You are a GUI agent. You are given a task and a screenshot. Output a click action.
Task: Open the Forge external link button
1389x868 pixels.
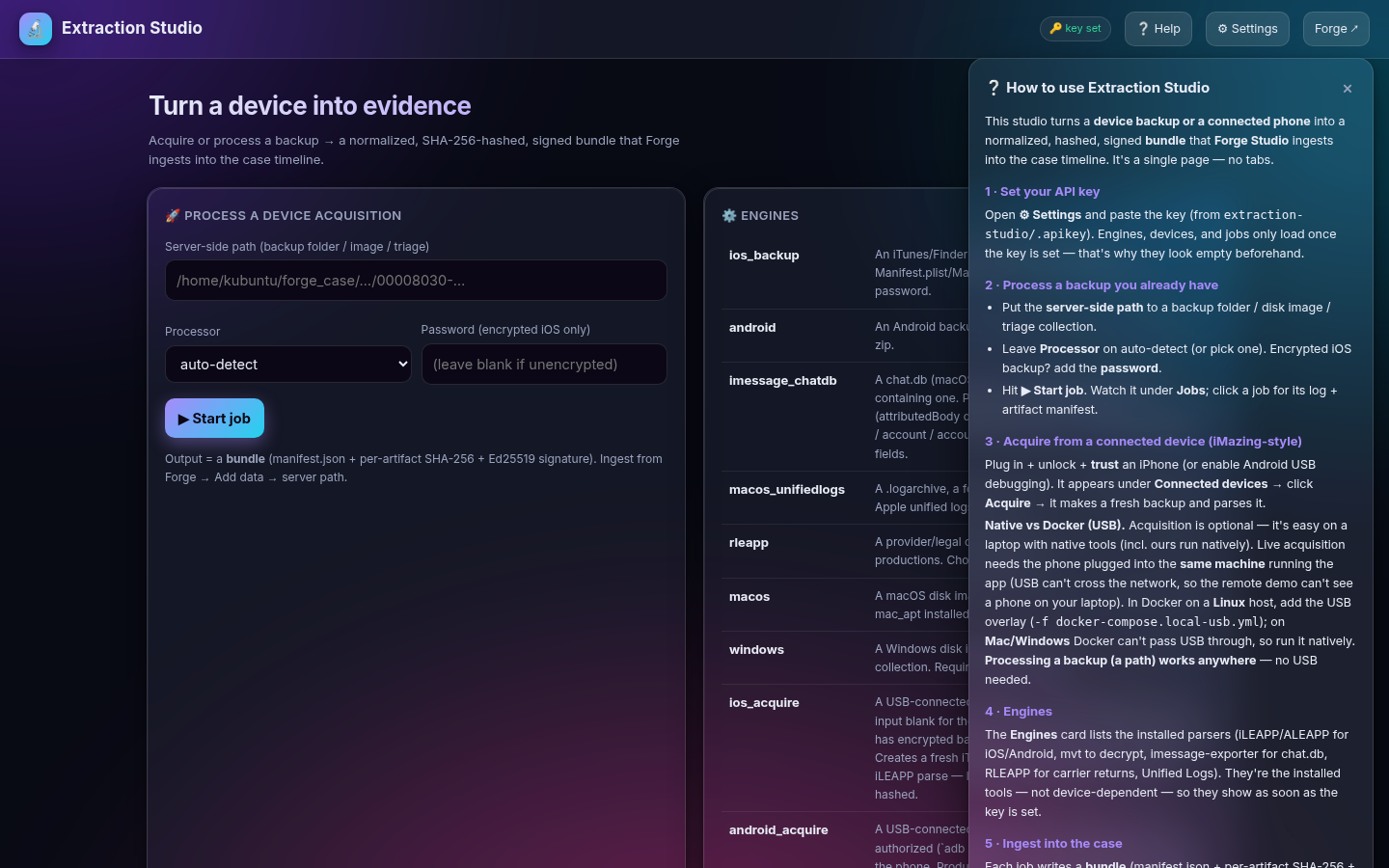point(1336,29)
